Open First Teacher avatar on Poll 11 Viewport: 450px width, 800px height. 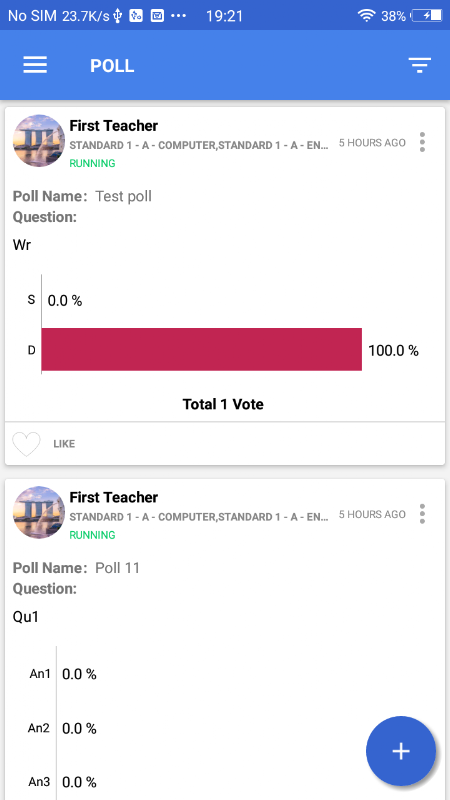39,512
